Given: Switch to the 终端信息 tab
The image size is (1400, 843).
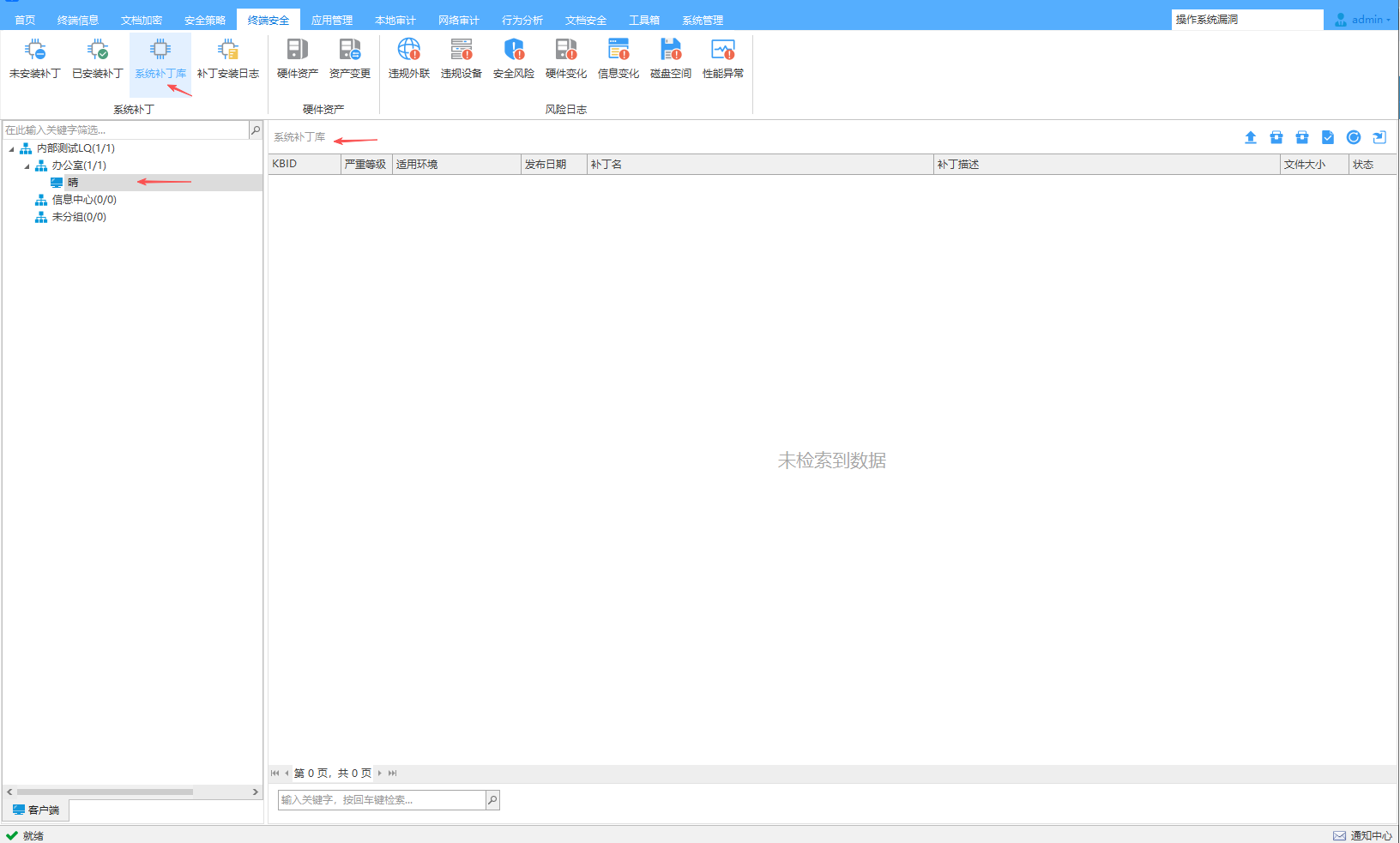Looking at the screenshot, I should (x=77, y=20).
